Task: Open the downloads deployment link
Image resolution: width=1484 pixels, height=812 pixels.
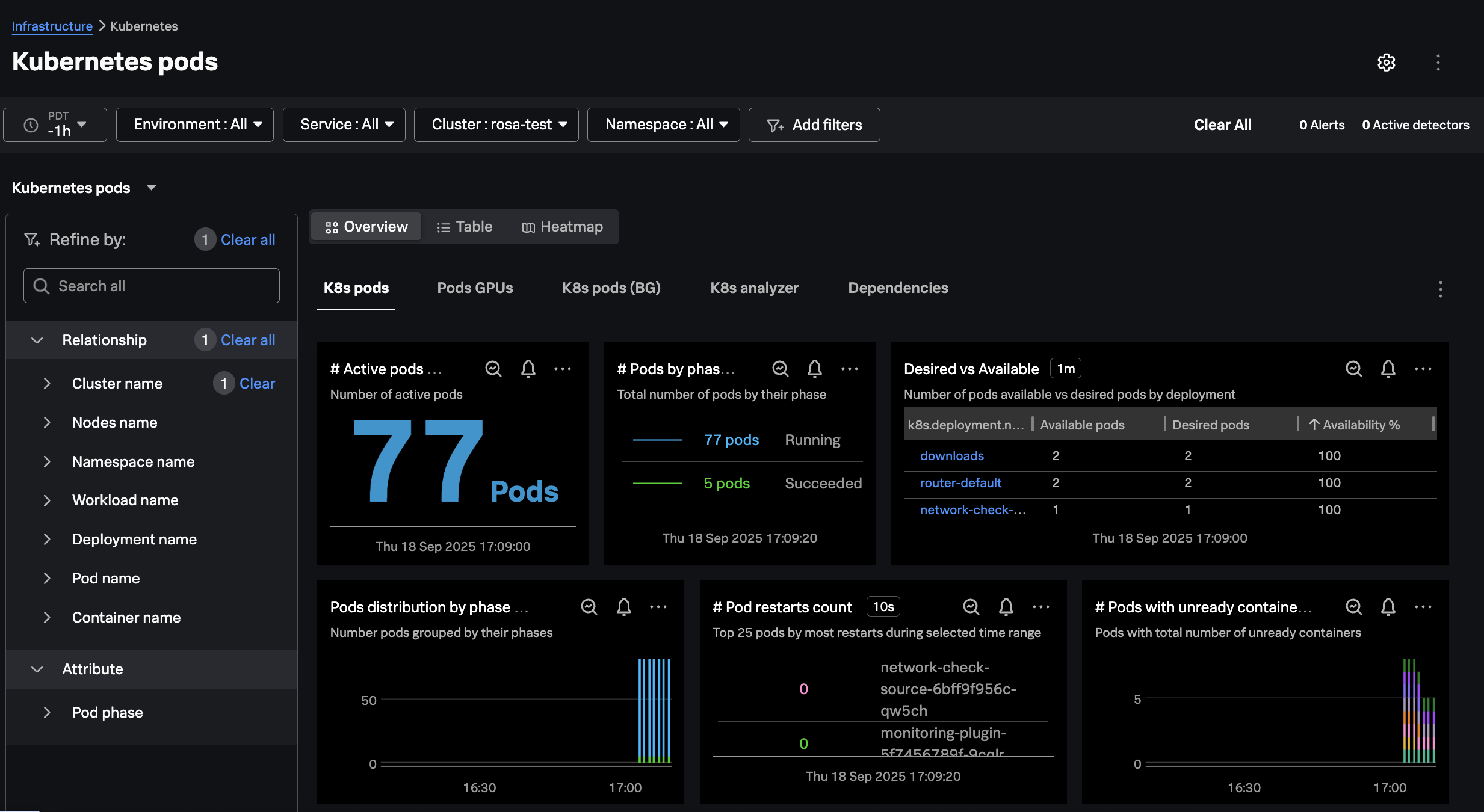Action: pos(952,455)
